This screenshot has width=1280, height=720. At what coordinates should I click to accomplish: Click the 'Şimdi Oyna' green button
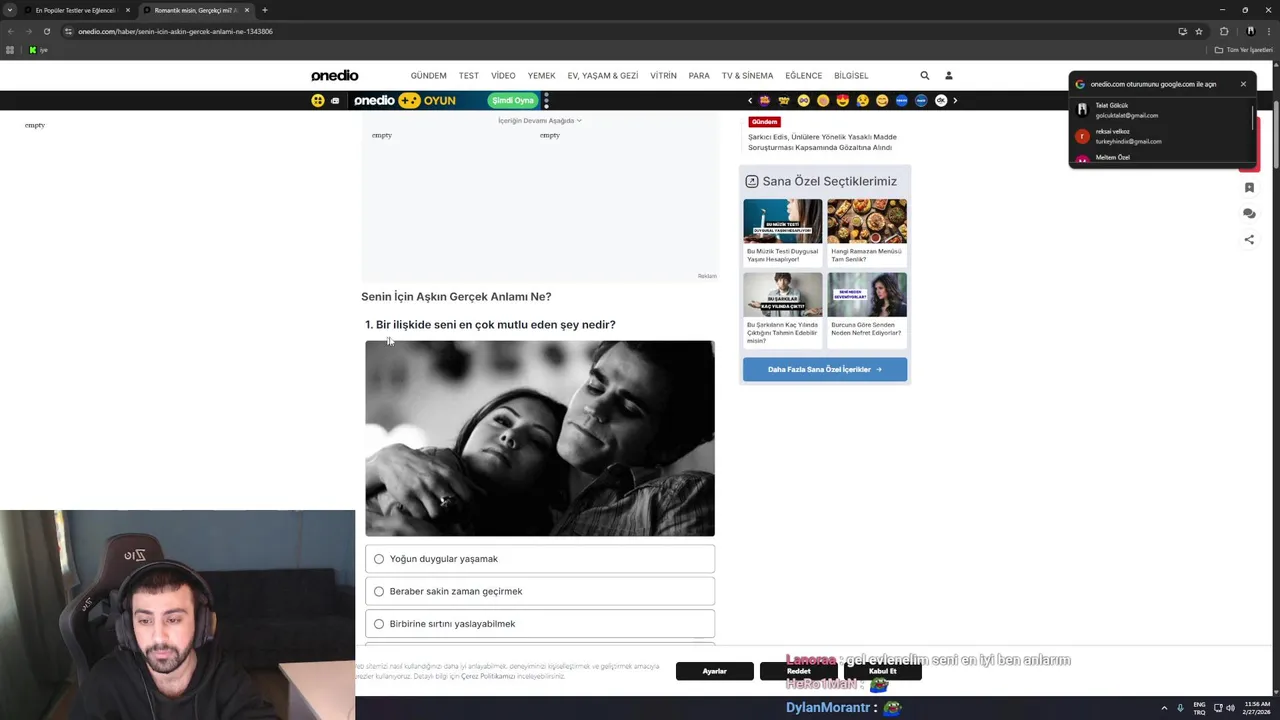pos(512,101)
